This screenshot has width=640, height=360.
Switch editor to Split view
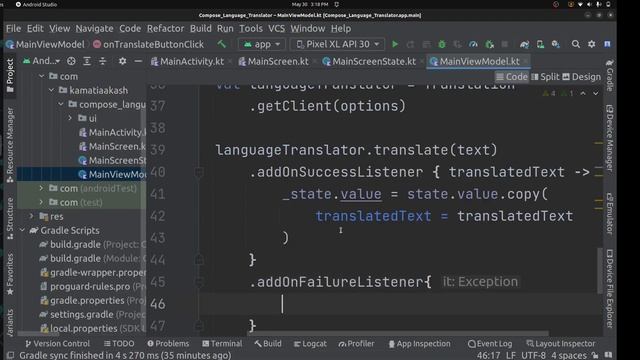(545, 77)
